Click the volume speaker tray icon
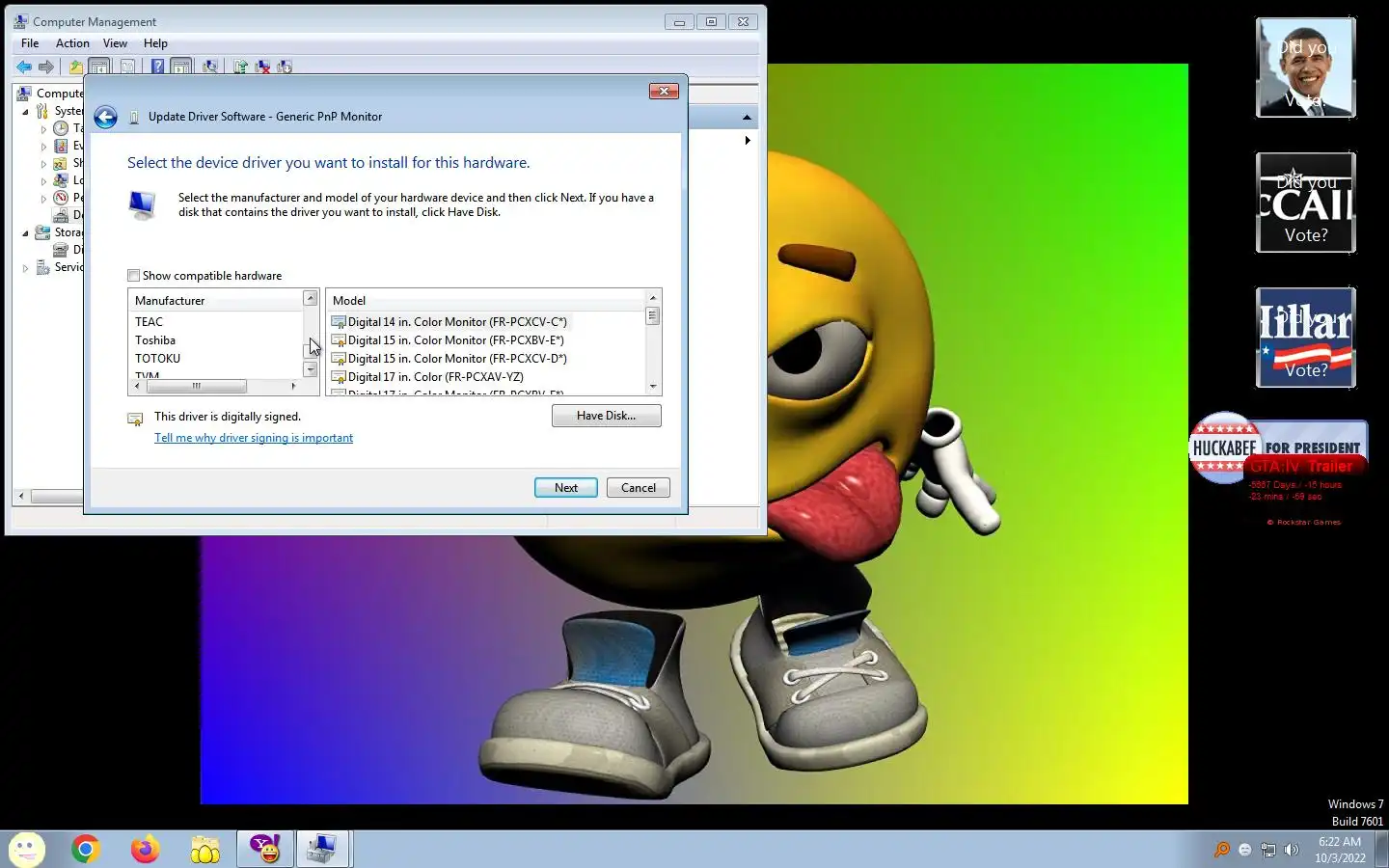The image size is (1389, 868). (1292, 850)
